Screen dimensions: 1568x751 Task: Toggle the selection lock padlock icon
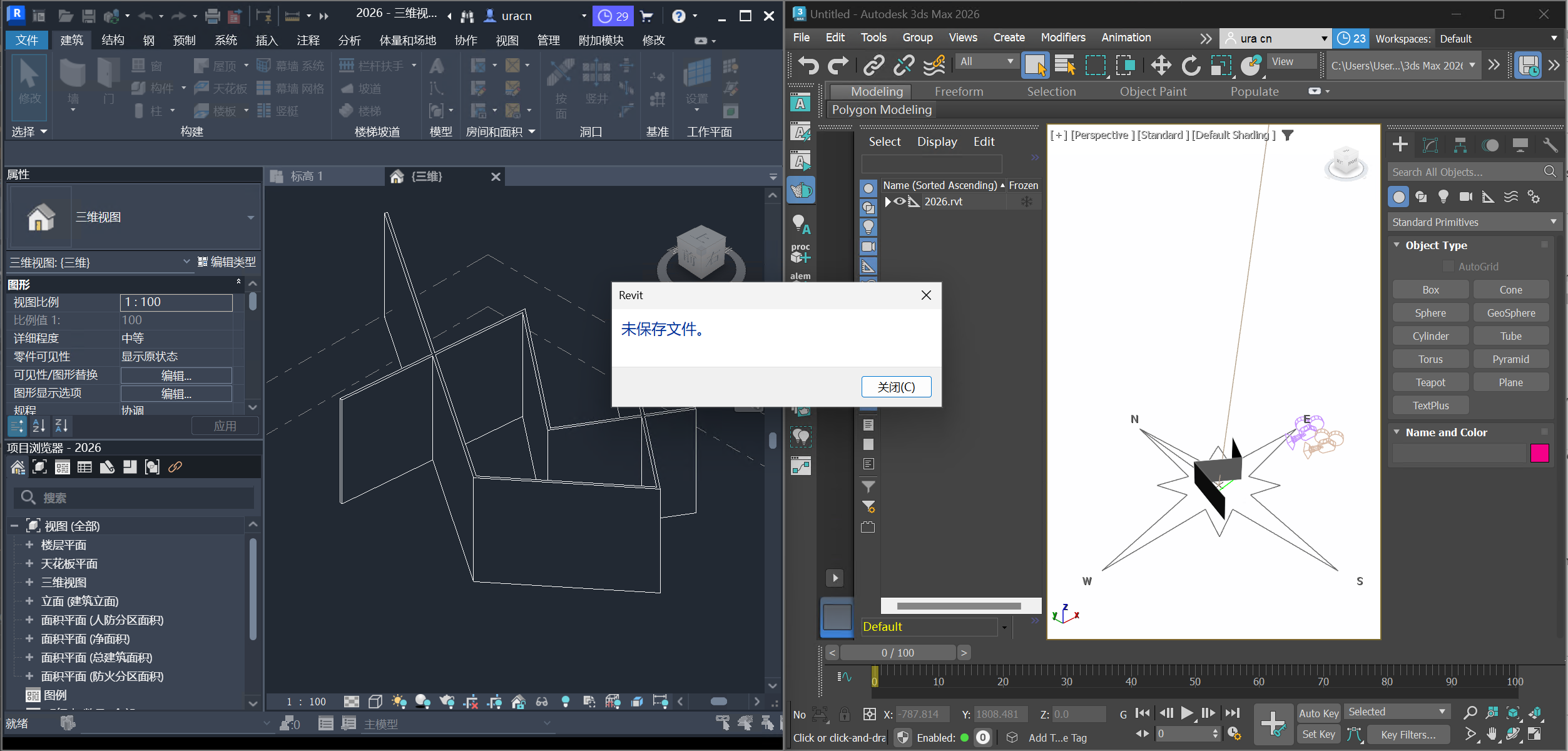pos(844,714)
